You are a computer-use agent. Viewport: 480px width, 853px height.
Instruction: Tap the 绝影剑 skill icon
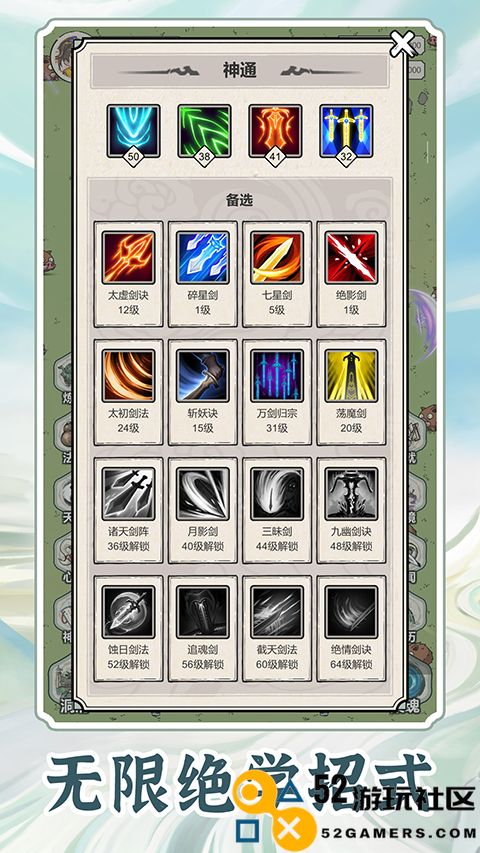[x=352, y=258]
